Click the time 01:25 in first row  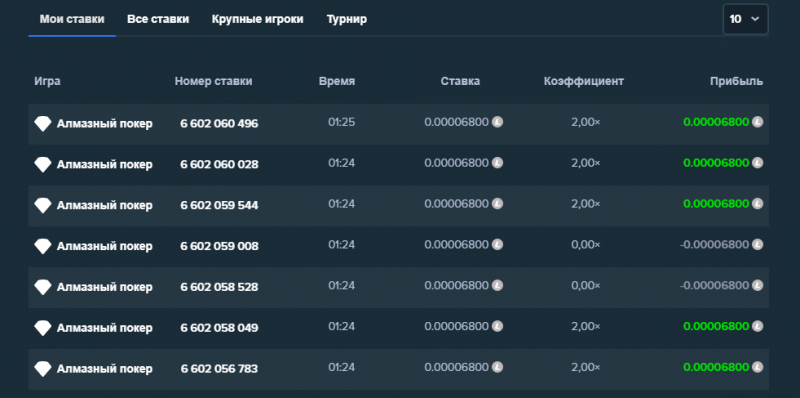point(341,122)
